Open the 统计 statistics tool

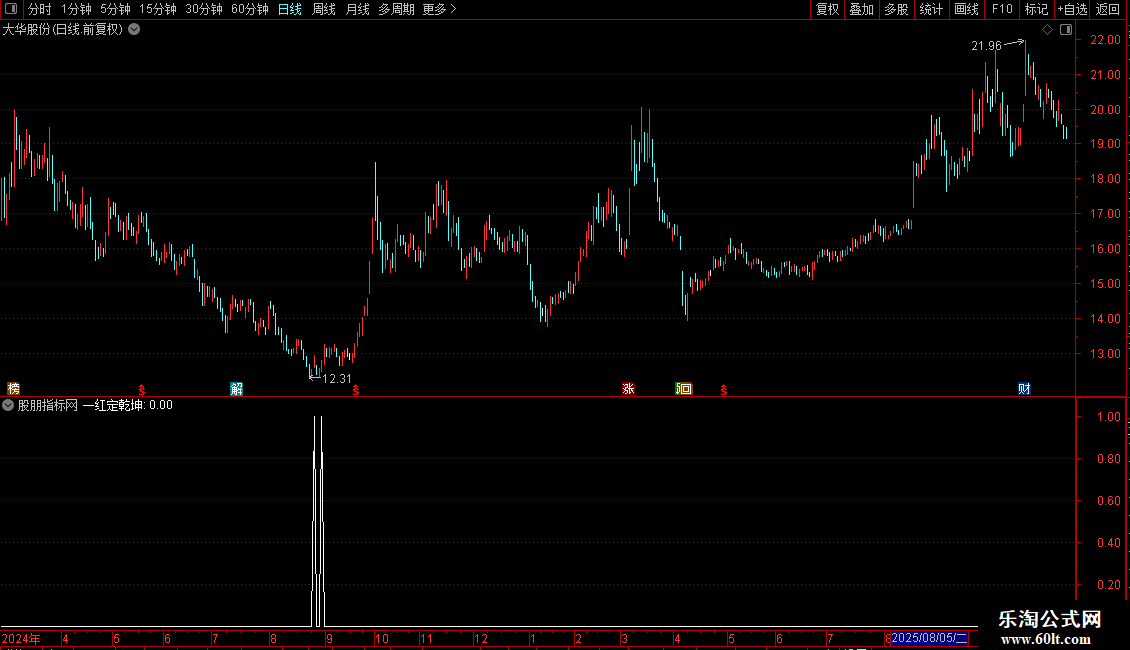931,9
